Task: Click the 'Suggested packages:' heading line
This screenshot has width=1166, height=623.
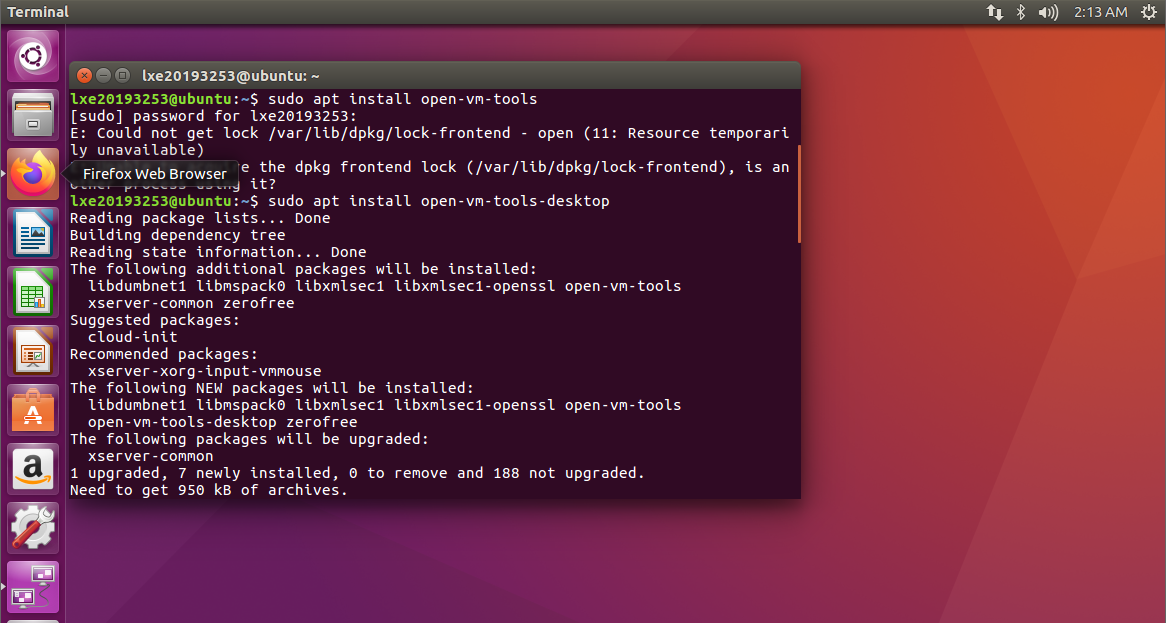Action: [155, 320]
